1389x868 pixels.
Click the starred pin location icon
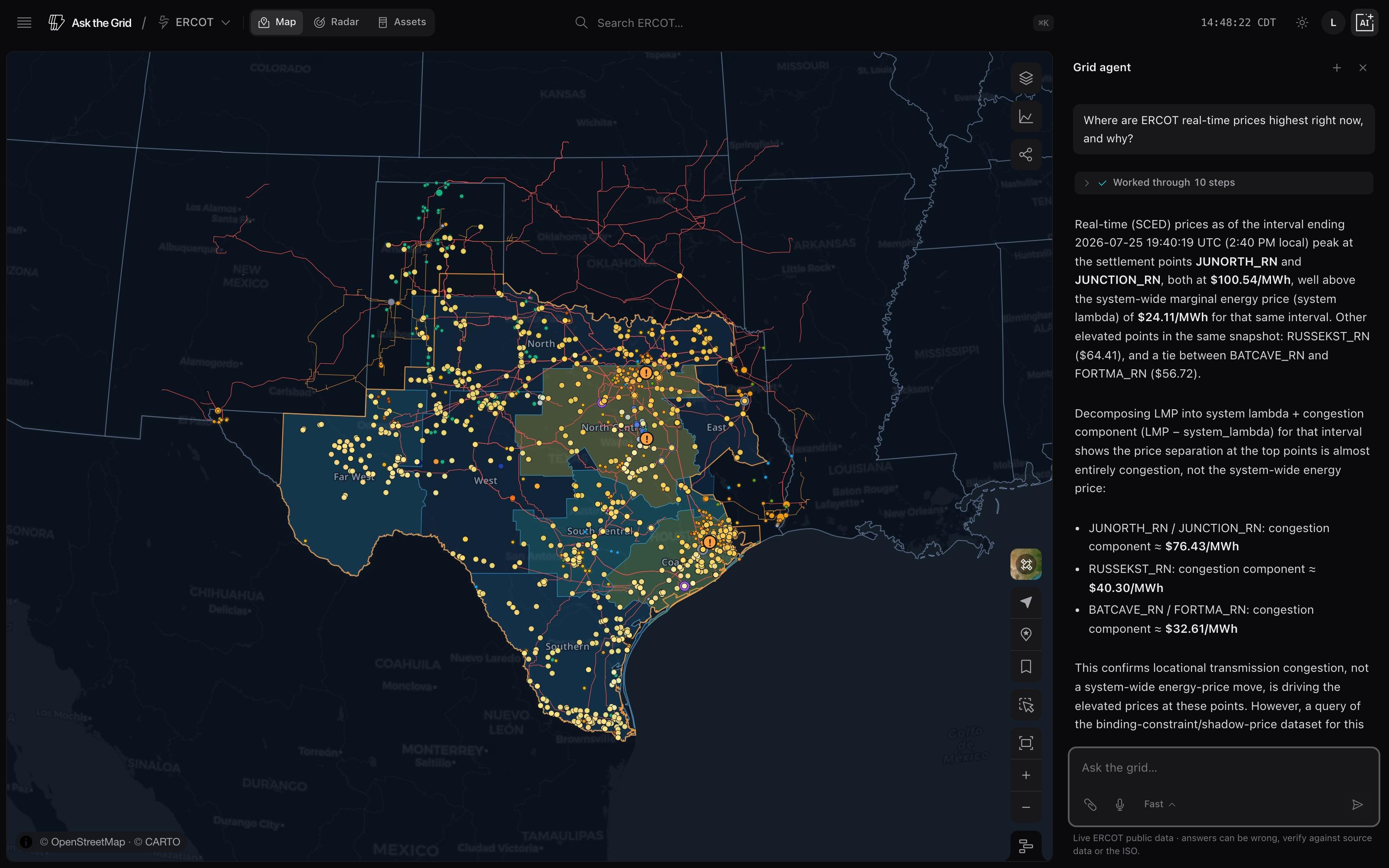1026,635
